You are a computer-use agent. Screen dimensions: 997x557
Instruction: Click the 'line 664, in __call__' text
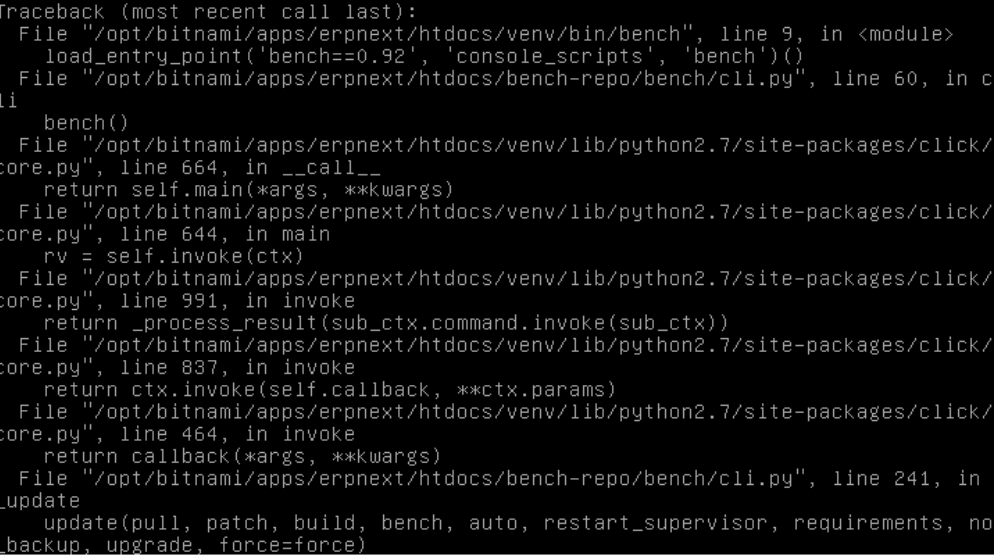pyautogui.click(x=251, y=168)
